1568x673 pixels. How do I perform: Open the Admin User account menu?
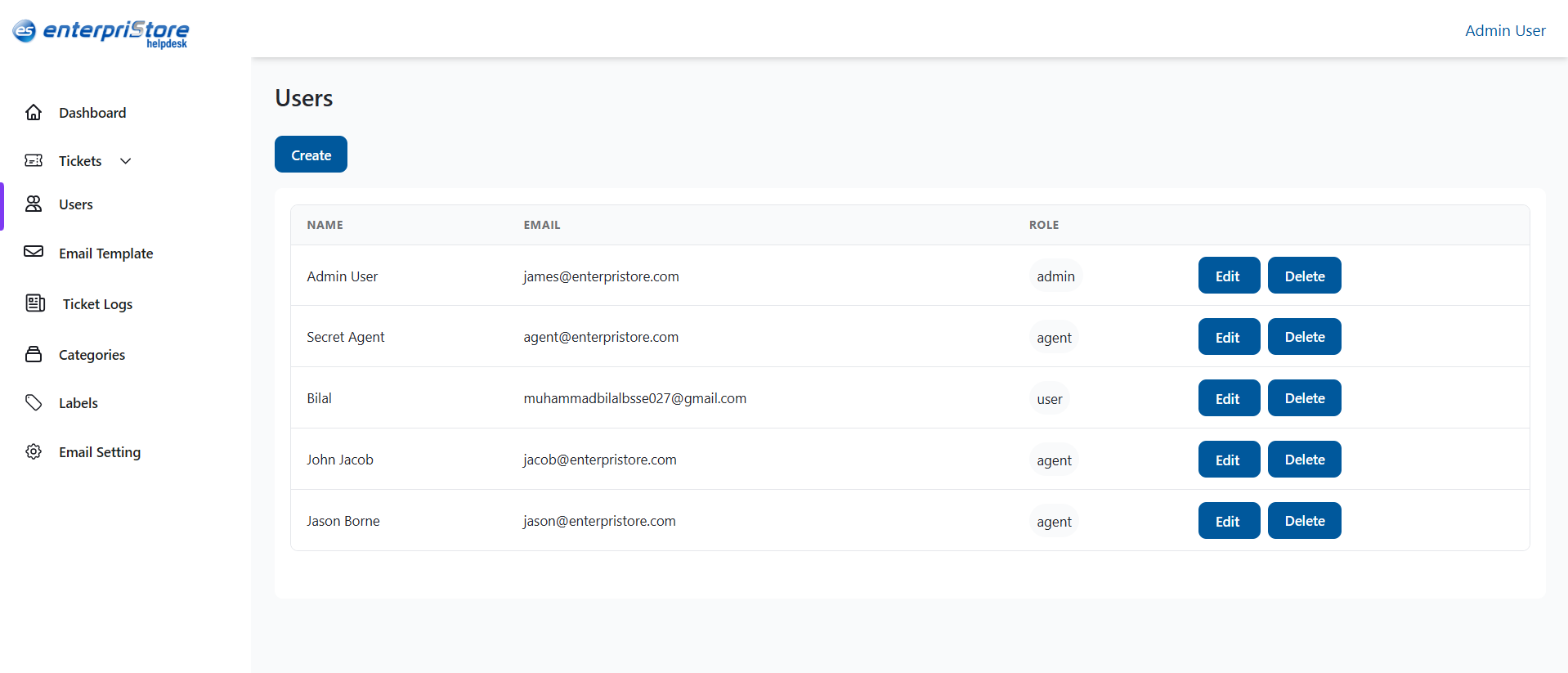(x=1504, y=30)
